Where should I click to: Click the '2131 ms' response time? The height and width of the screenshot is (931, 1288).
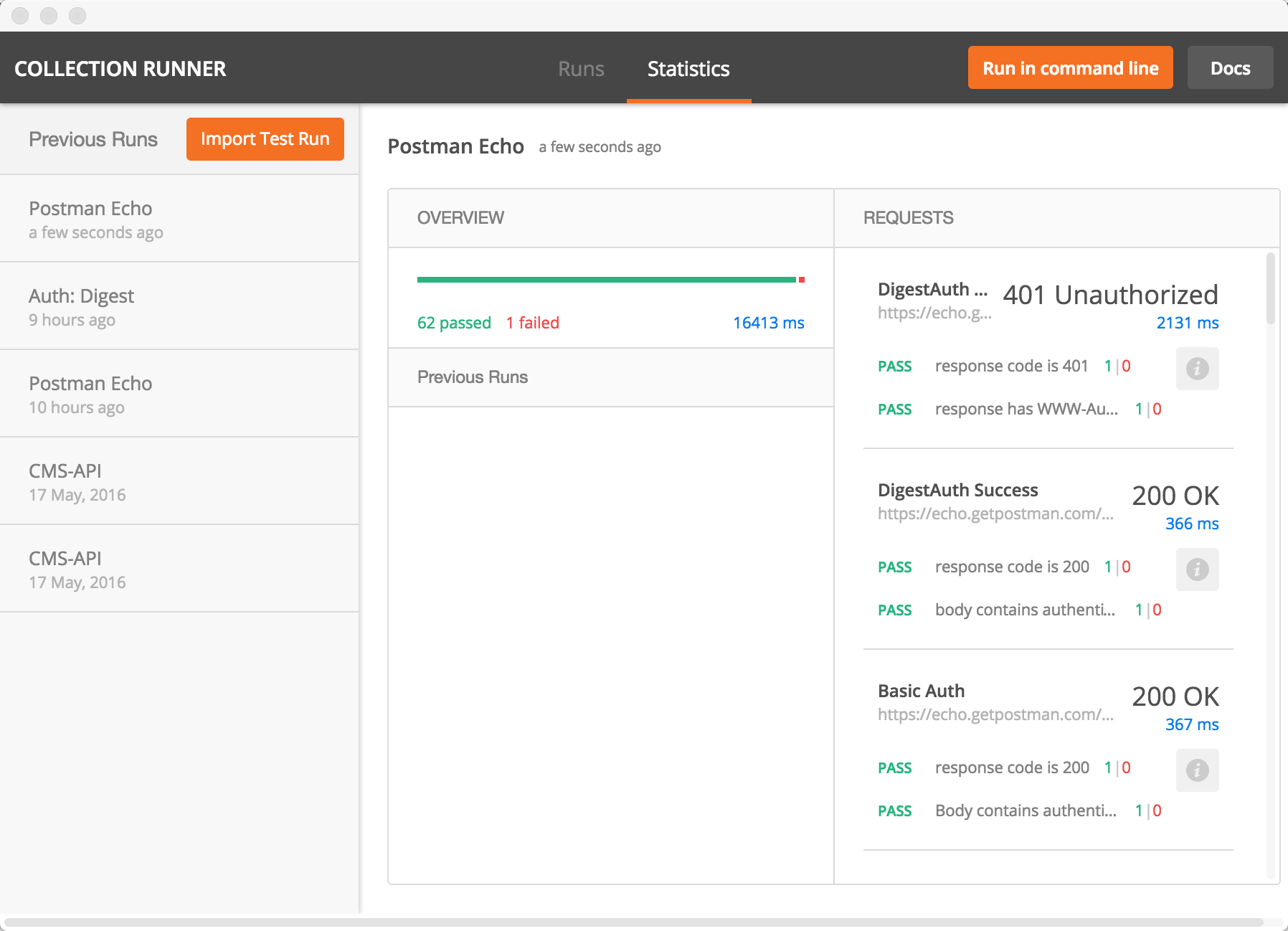click(x=1188, y=323)
